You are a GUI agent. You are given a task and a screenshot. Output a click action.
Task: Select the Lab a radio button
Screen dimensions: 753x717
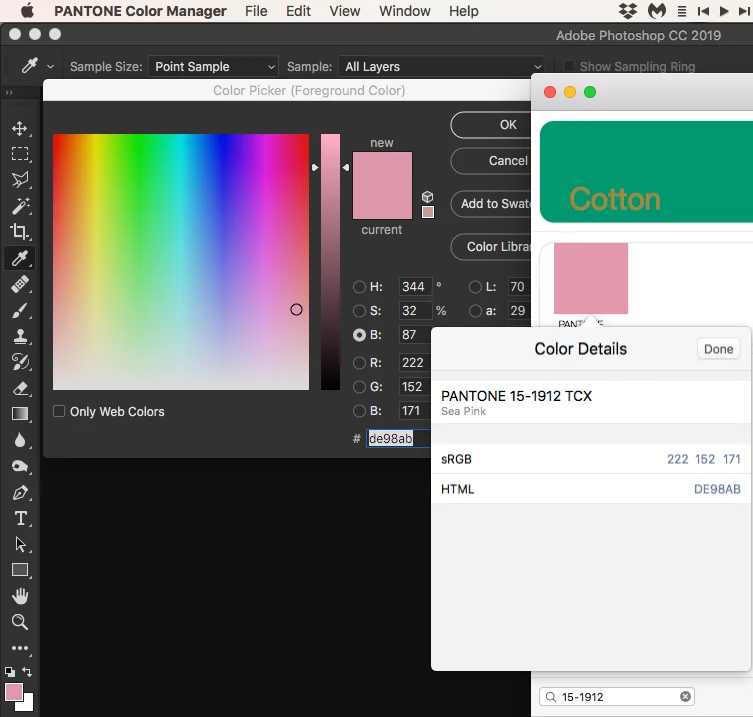coord(475,311)
